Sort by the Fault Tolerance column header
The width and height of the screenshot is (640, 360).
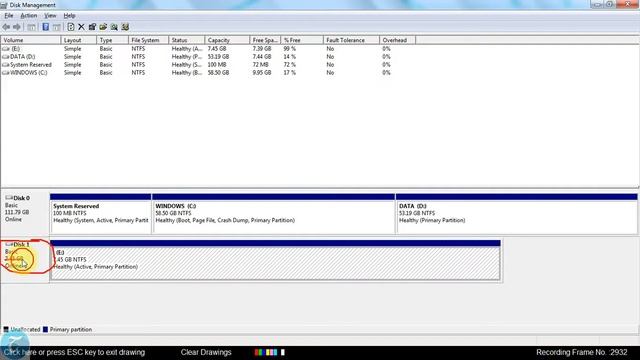[x=351, y=40]
